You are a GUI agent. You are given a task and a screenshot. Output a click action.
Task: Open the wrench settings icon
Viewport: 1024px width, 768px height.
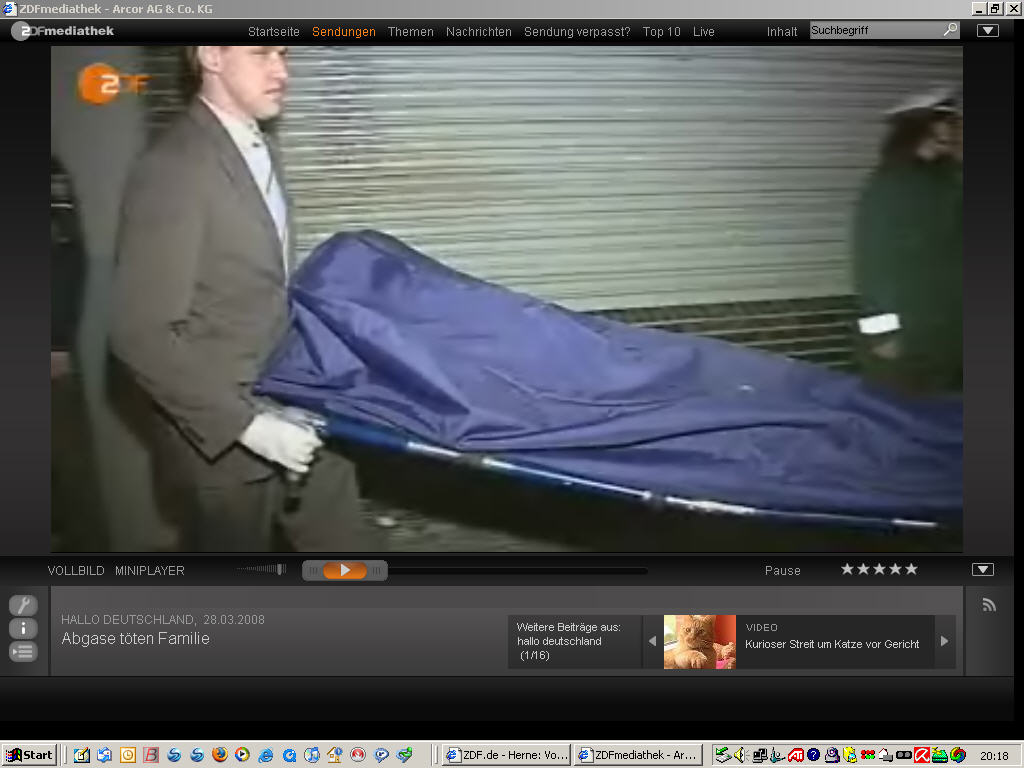pos(23,605)
